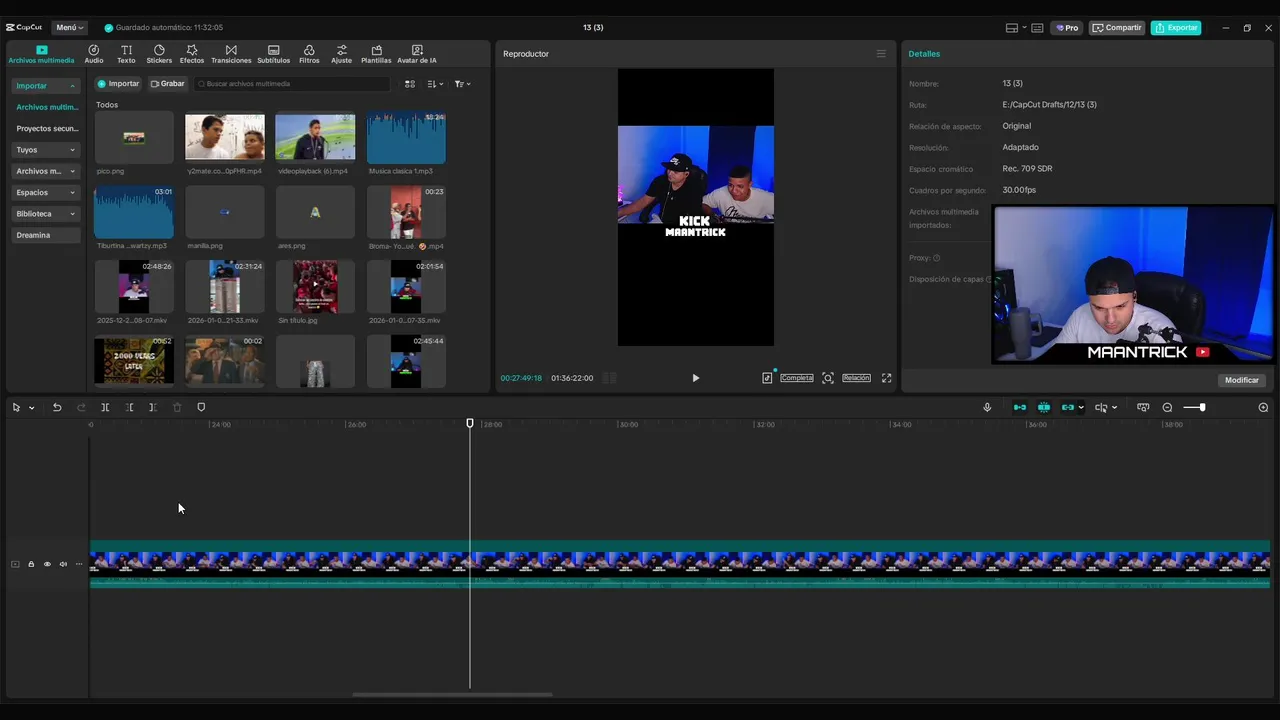Viewport: 1280px width, 720px height.
Task: Select the pointer selection tool
Action: [16, 407]
